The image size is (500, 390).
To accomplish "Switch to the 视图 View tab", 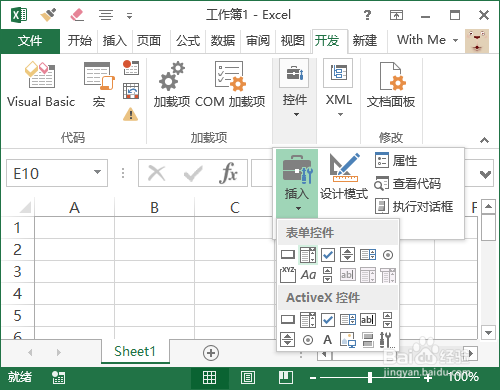I will [293, 41].
